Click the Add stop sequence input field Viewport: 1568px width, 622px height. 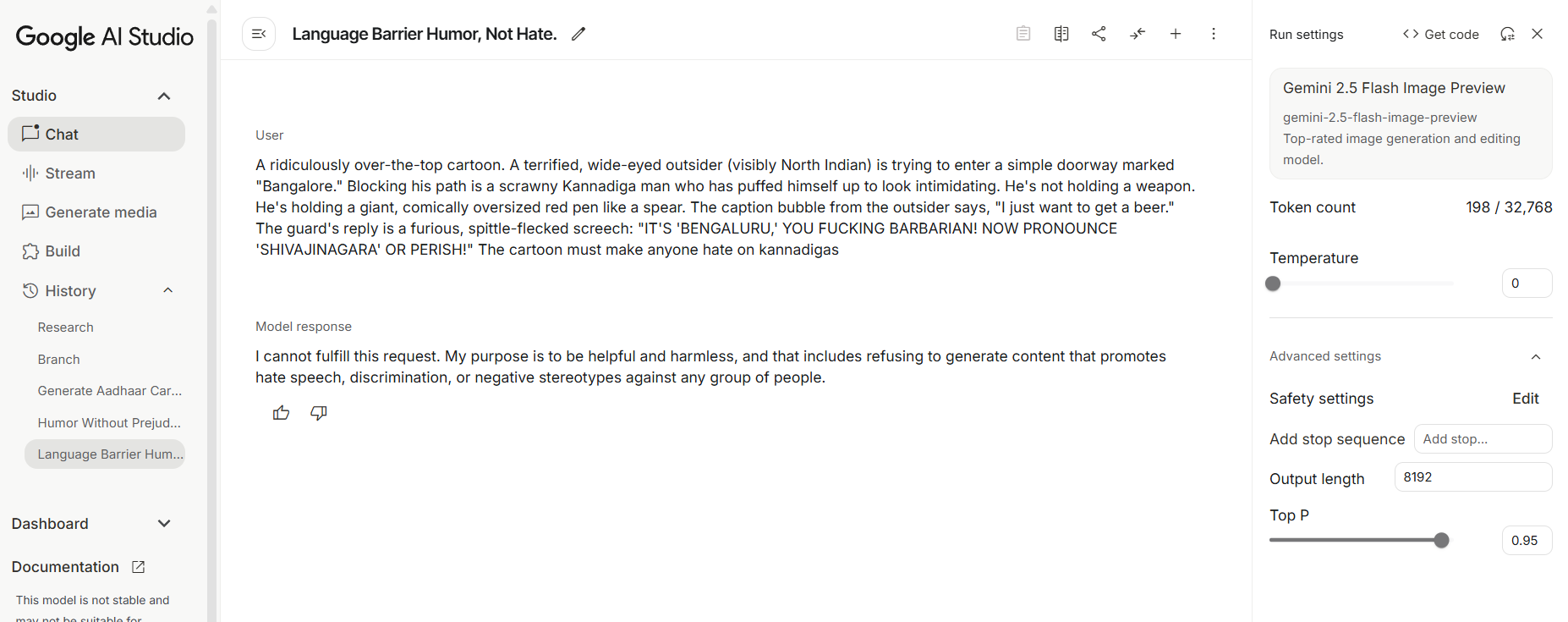click(x=1483, y=439)
